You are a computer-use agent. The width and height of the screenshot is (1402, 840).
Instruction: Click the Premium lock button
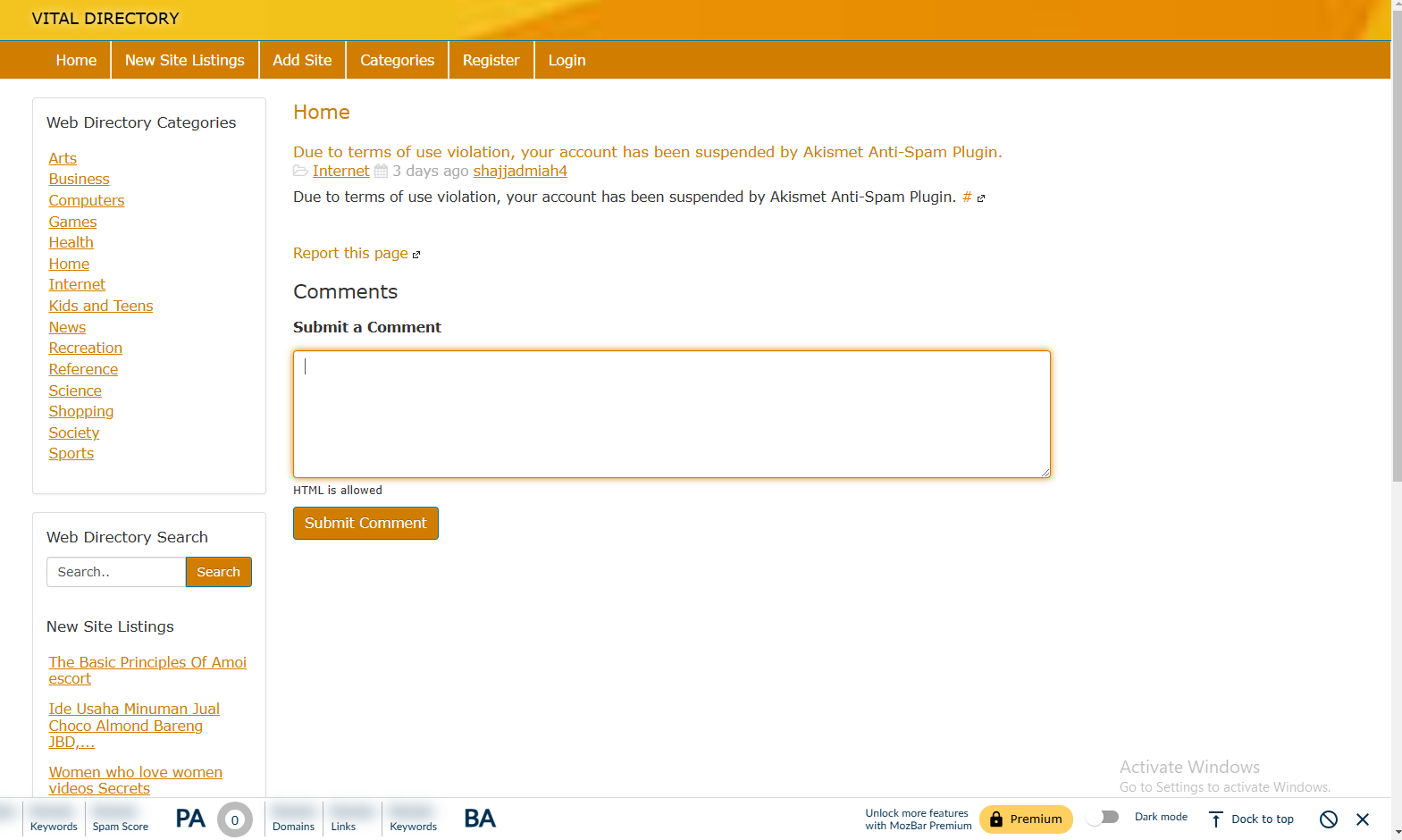[x=1026, y=819]
